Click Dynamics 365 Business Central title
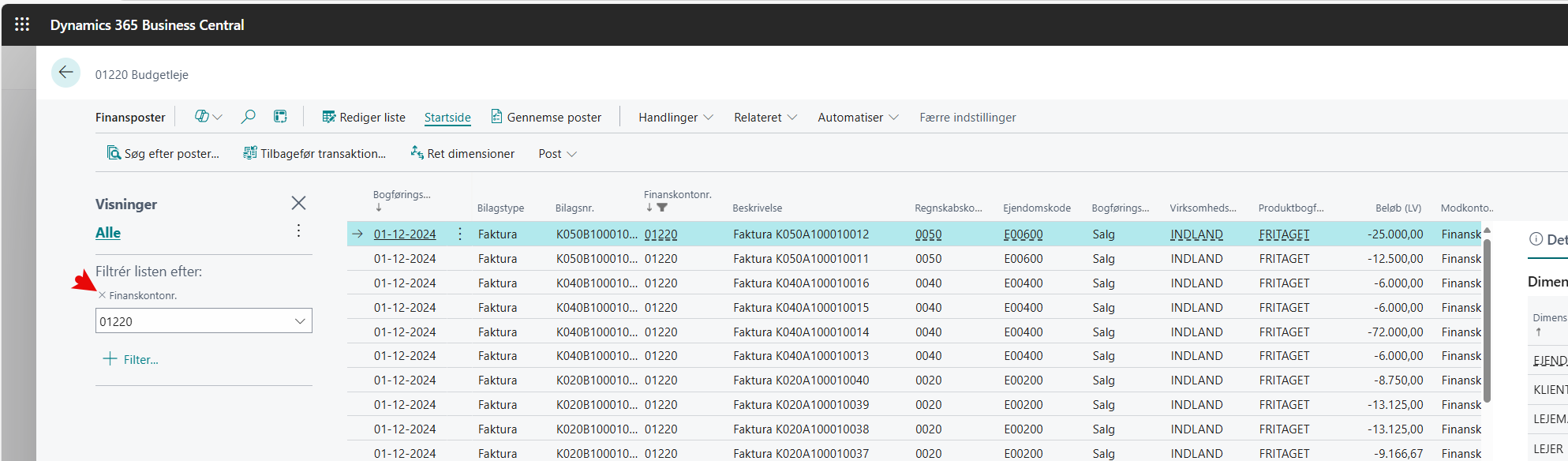Viewport: 1568px width, 461px height. coord(148,24)
